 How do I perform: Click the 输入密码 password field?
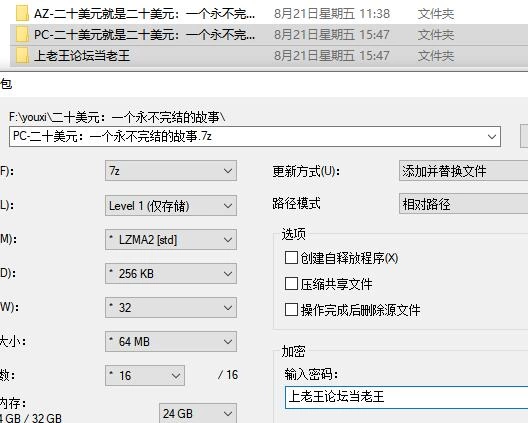tap(406, 397)
